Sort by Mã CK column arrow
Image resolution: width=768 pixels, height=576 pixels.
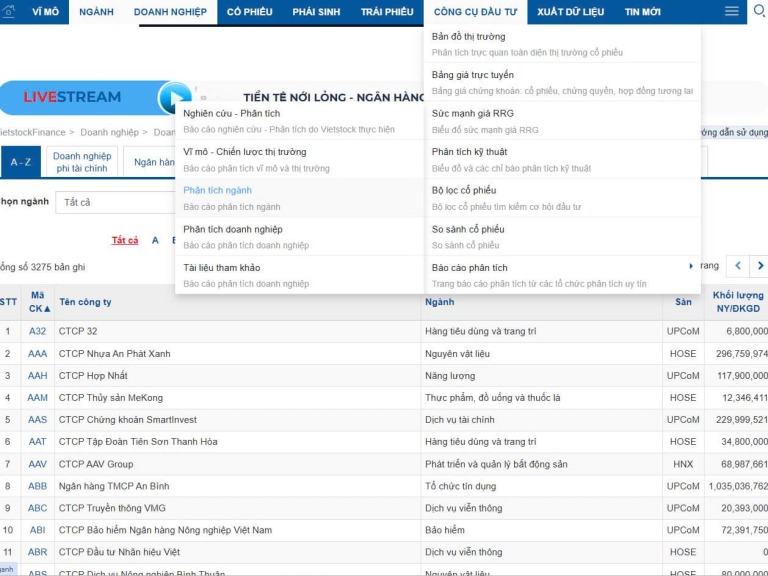pyautogui.click(x=47, y=309)
